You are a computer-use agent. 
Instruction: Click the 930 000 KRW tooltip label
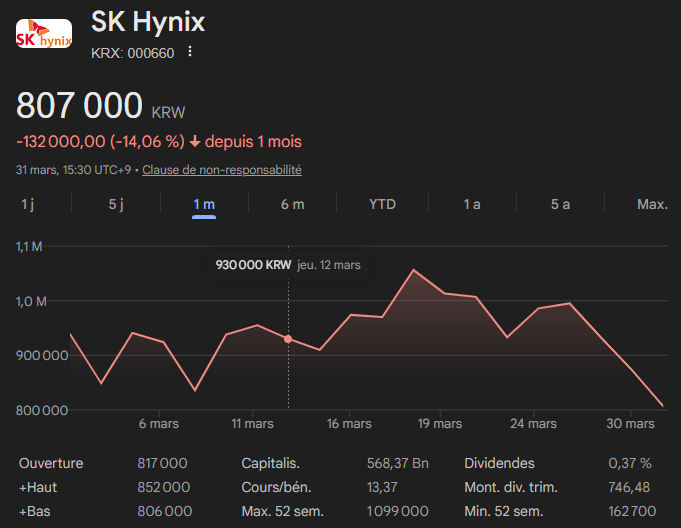(253, 265)
